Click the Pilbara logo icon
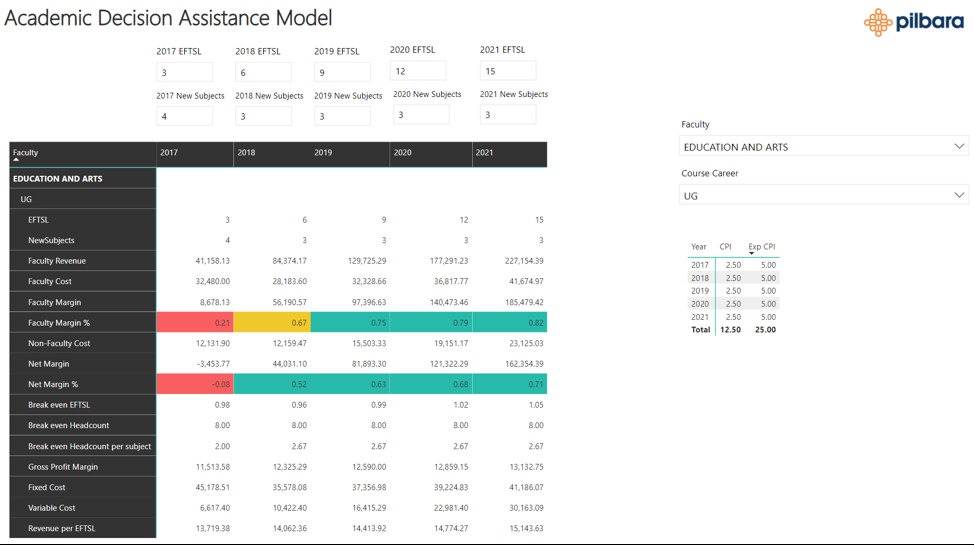The image size is (974, 545). tap(878, 23)
